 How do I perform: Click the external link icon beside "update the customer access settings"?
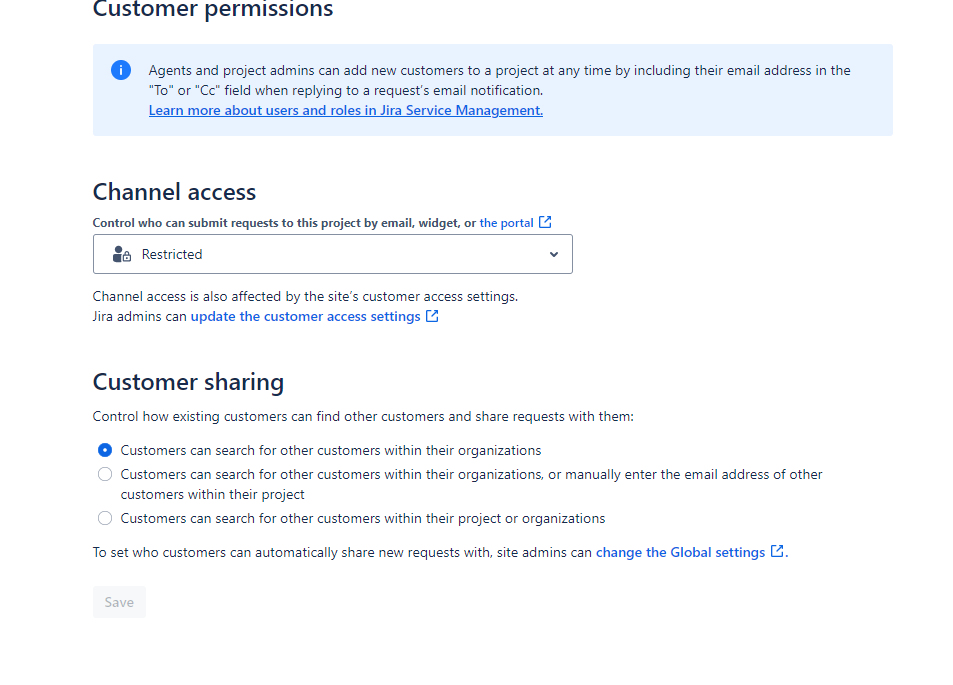[432, 315]
